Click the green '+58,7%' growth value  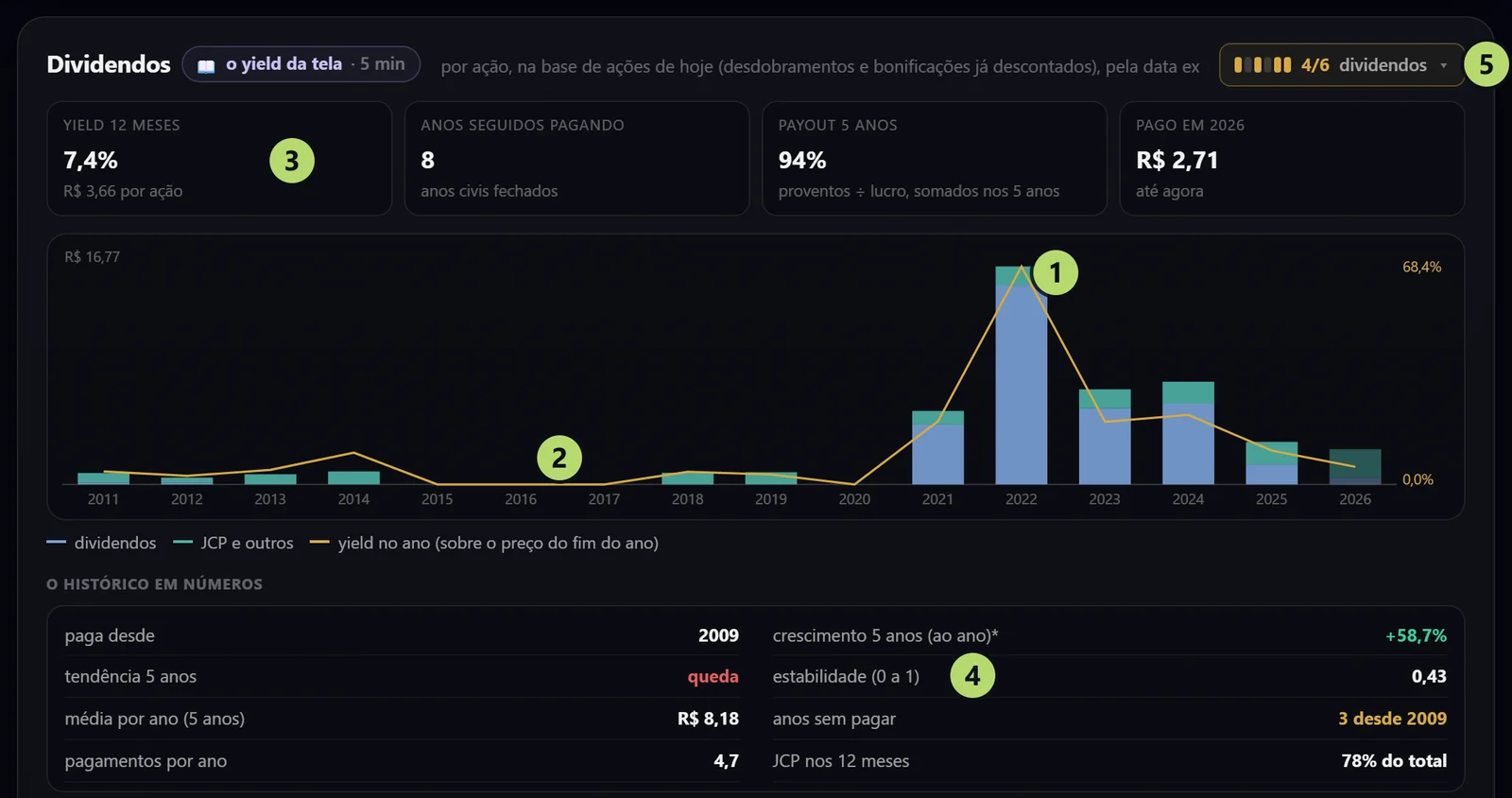pyautogui.click(x=1416, y=635)
